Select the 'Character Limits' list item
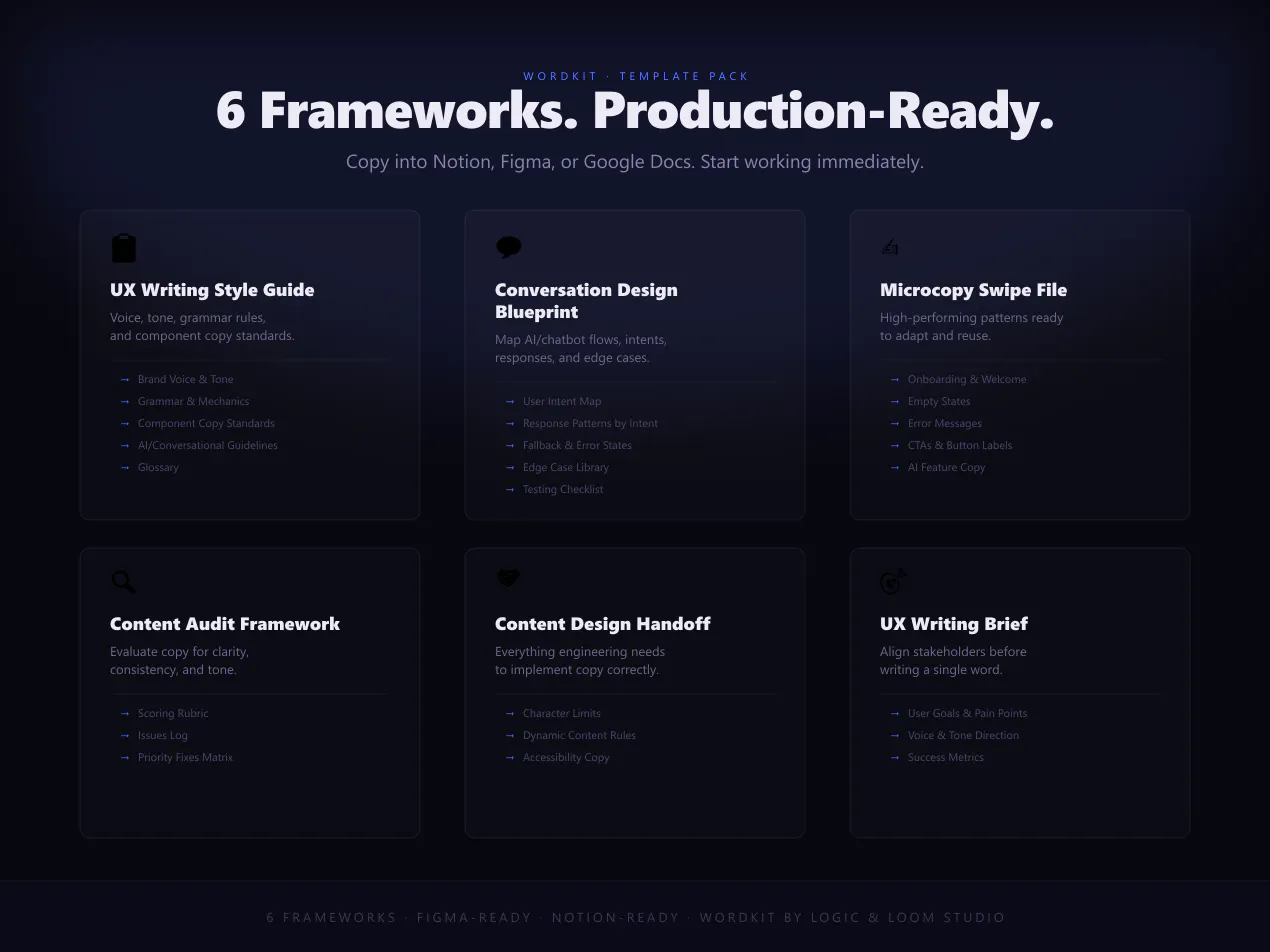The image size is (1270, 952). (561, 713)
